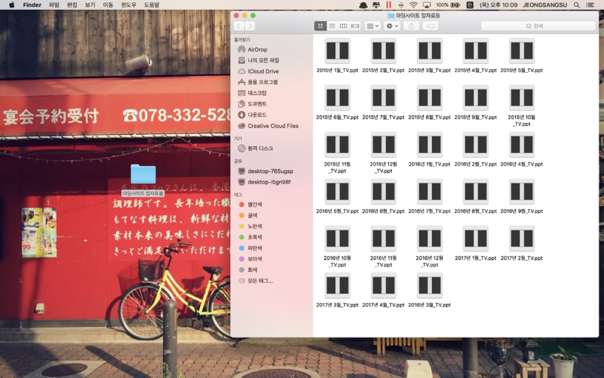This screenshot has height=378, width=604.
Task: Open 도큐멘트 in the sidebar
Action: click(252, 104)
